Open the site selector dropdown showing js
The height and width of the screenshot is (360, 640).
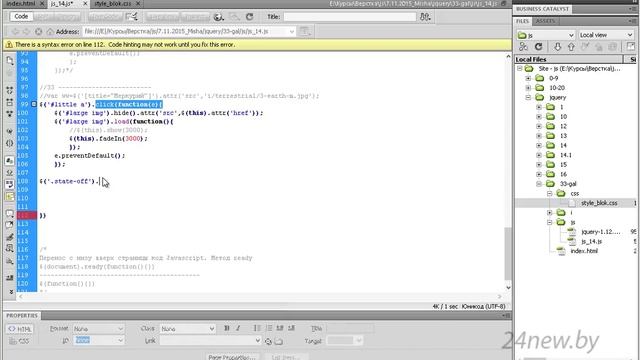point(545,35)
